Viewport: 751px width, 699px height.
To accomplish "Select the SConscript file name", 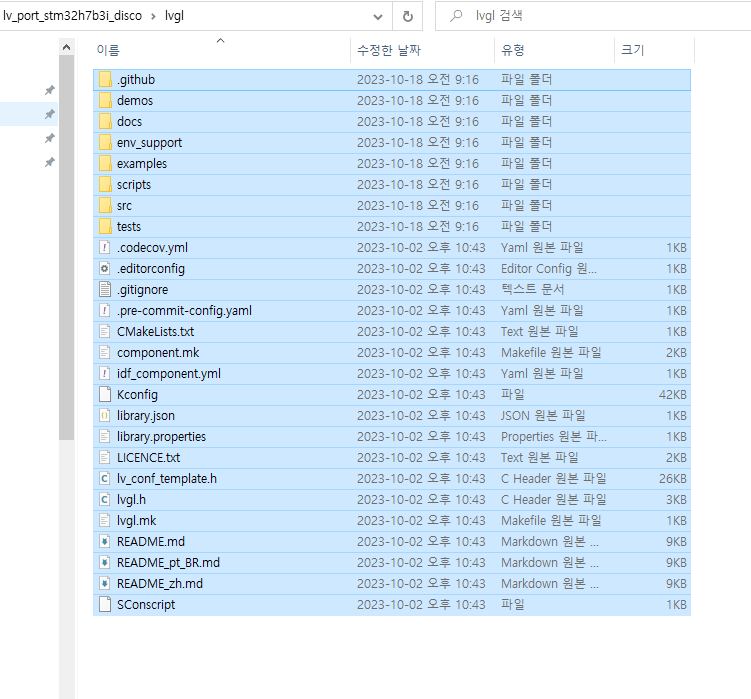I will 146,605.
